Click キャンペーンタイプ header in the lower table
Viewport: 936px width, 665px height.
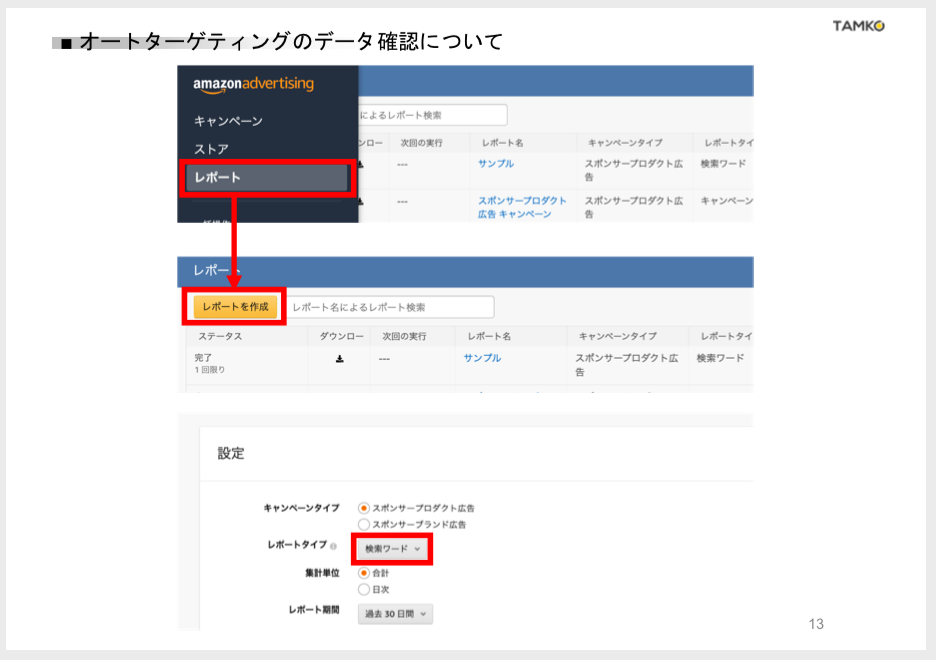pyautogui.click(x=618, y=336)
